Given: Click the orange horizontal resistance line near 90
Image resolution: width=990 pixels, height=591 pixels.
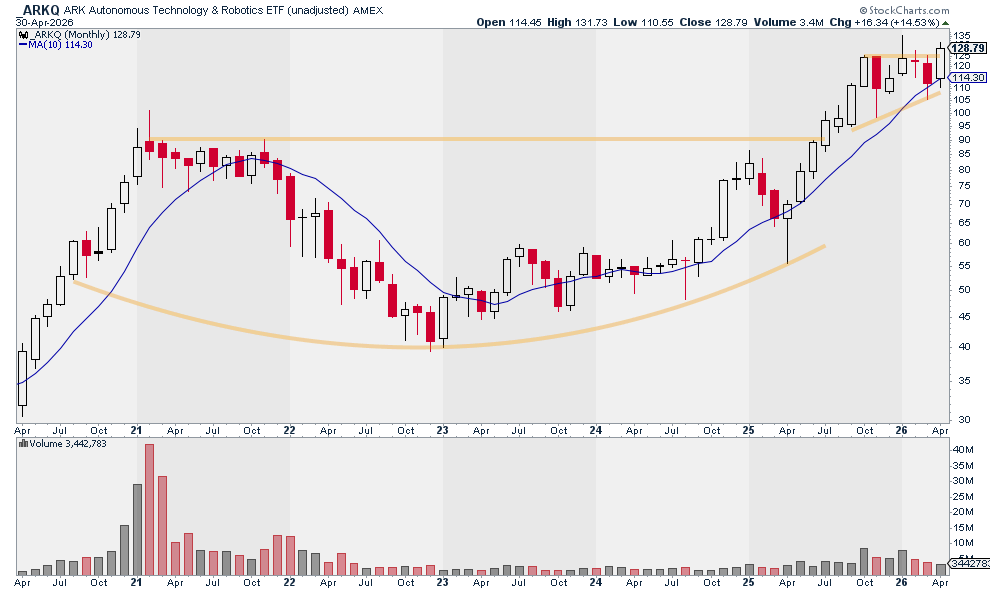Looking at the screenshot, I should click(487, 139).
